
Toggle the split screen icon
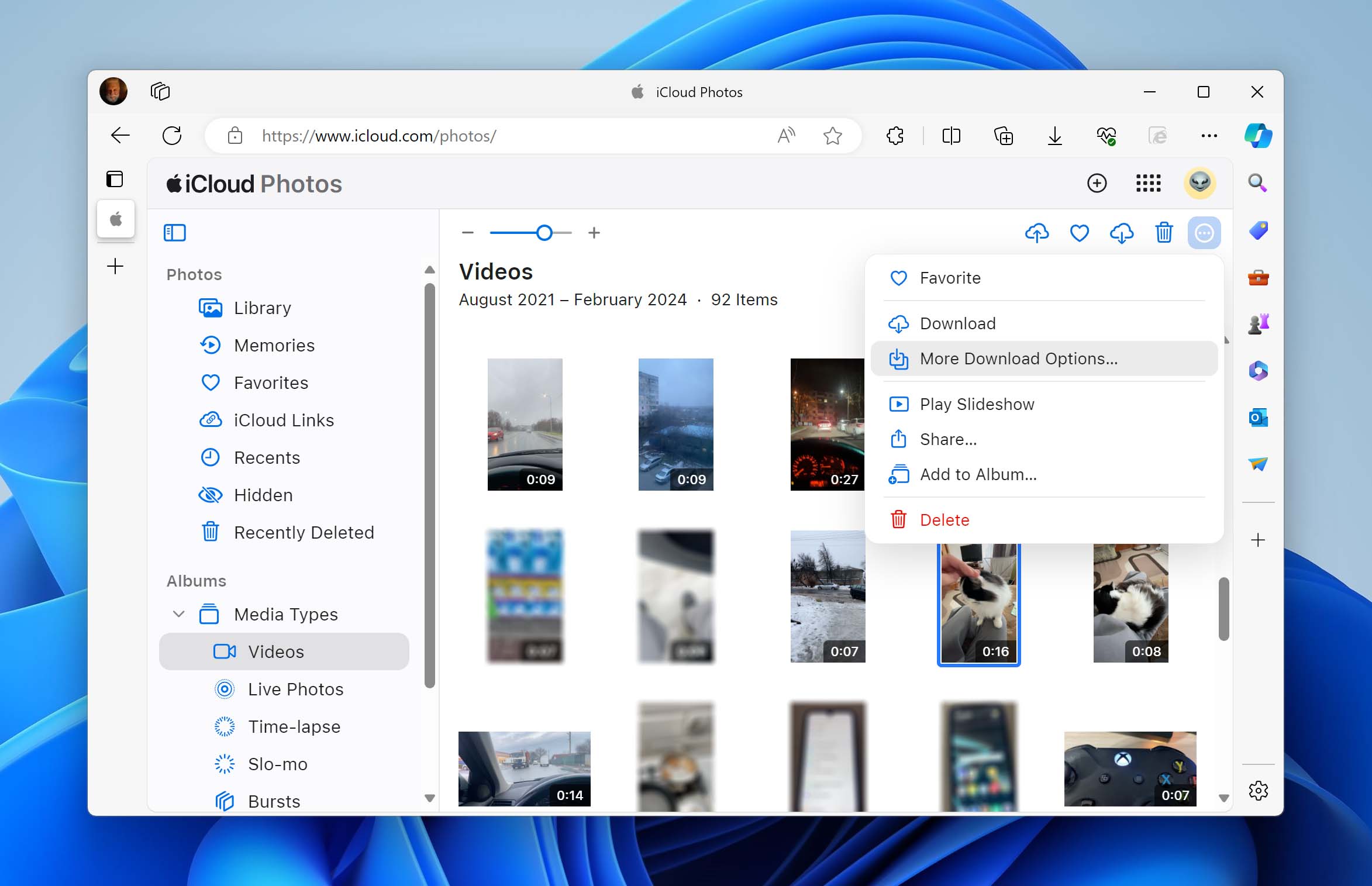[951, 136]
